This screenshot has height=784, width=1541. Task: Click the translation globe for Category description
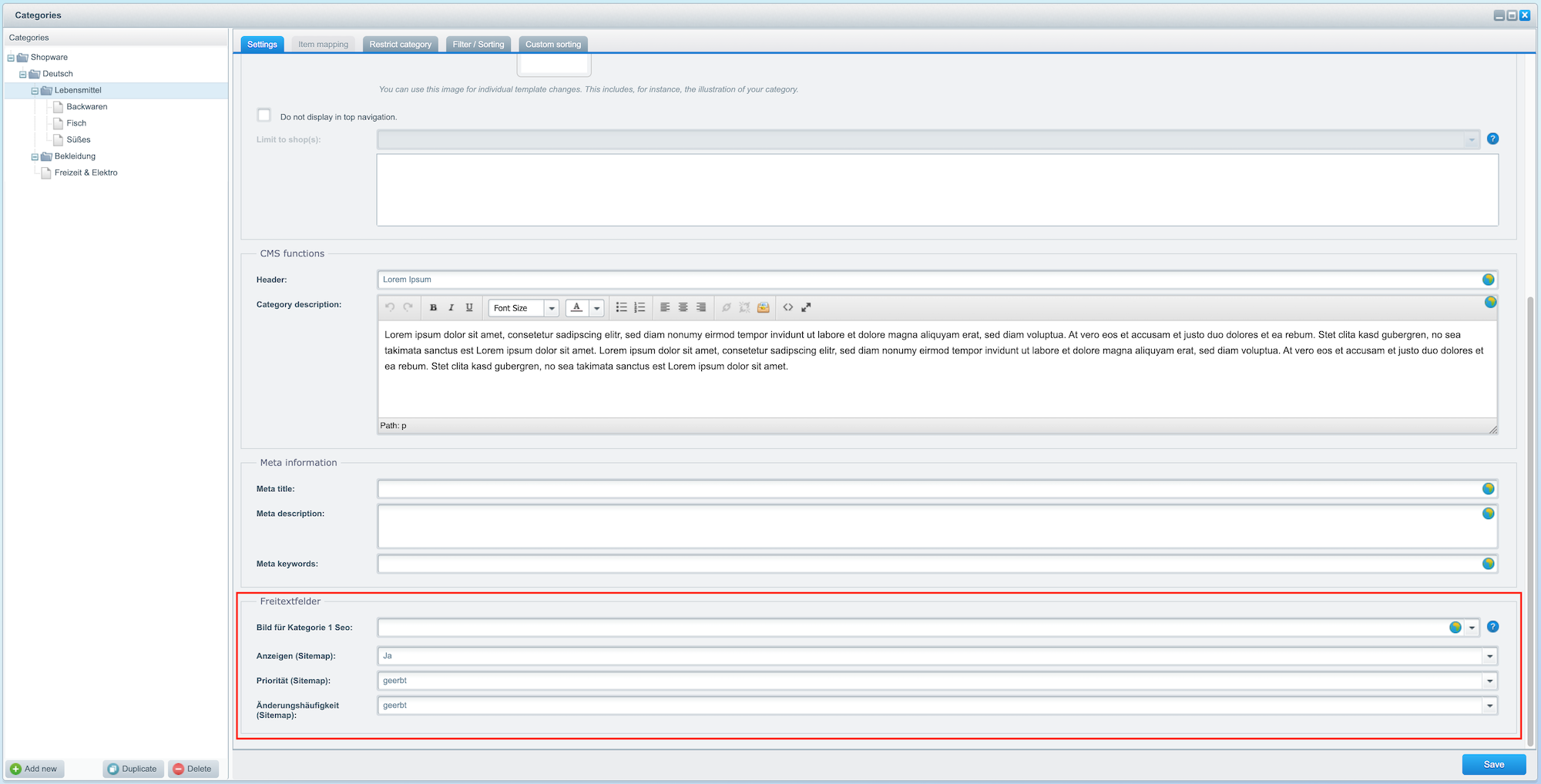1491,302
